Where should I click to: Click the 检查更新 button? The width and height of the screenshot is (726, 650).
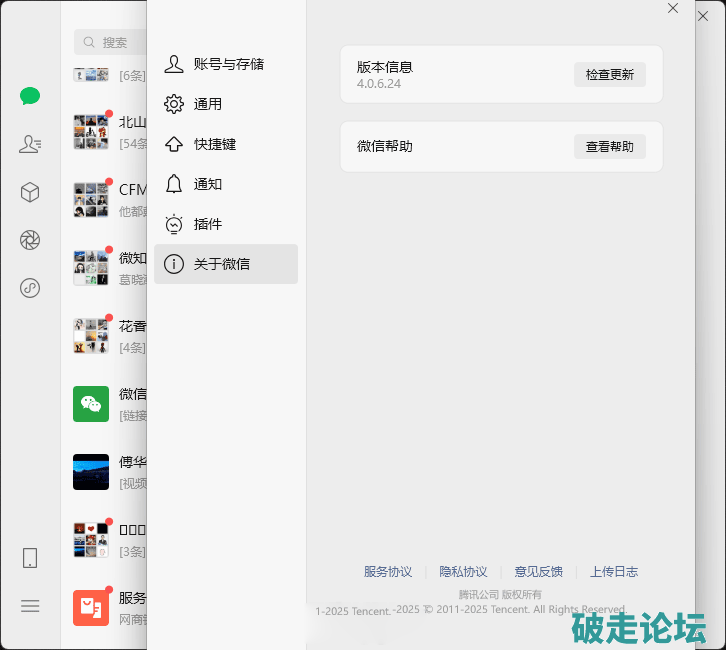pos(609,75)
